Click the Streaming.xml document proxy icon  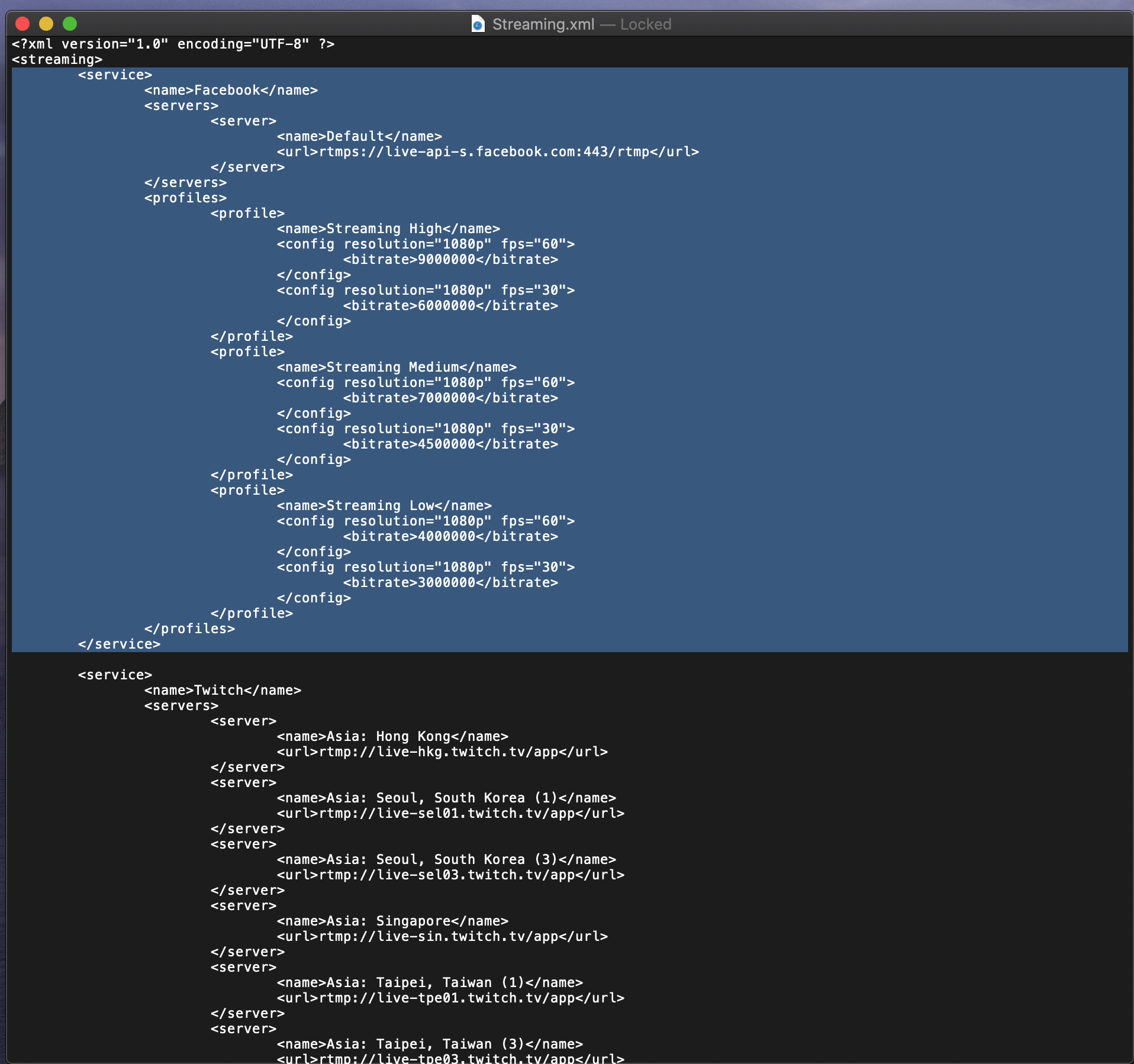point(478,24)
